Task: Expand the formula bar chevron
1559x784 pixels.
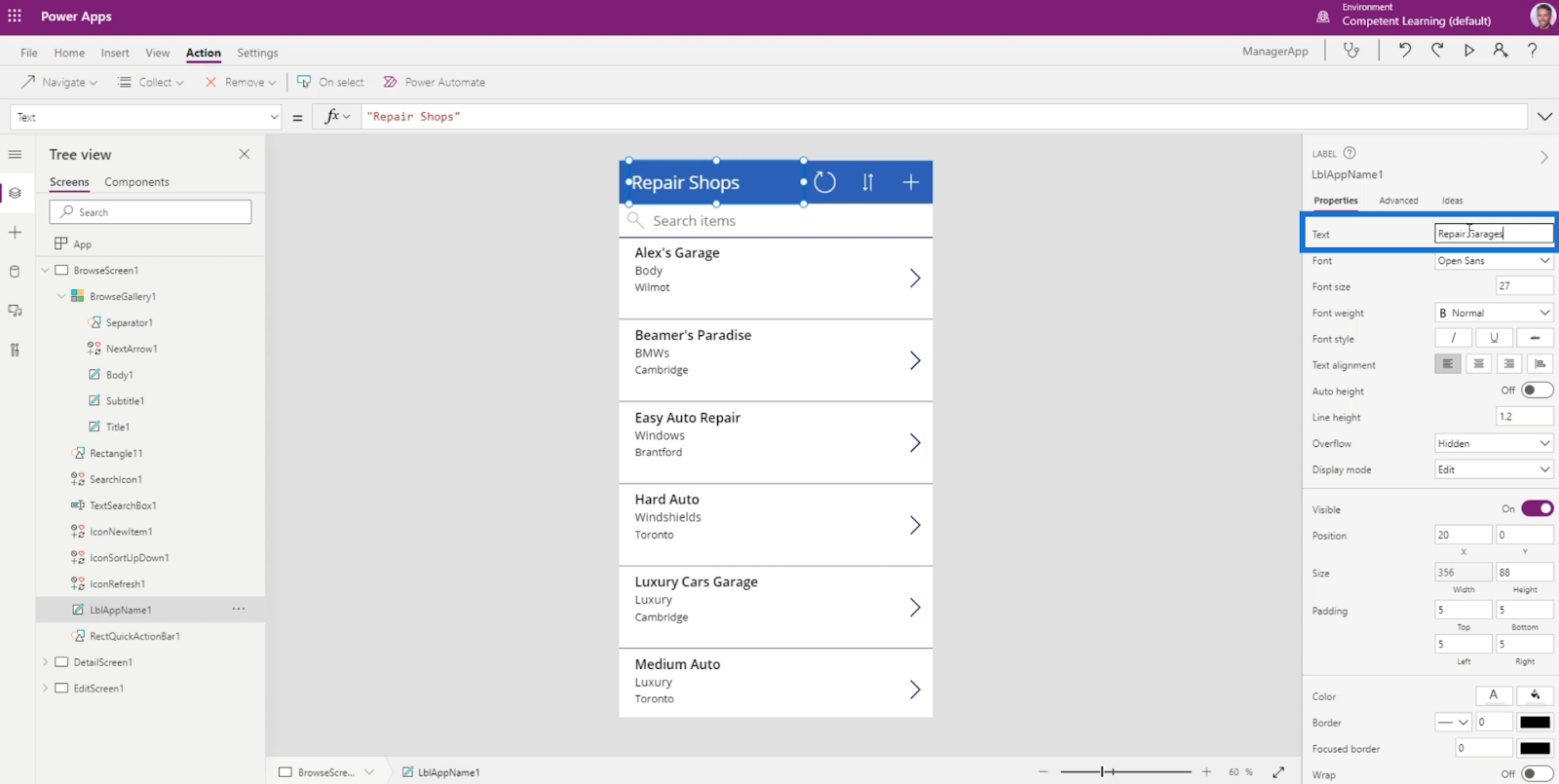Action: [x=1544, y=117]
